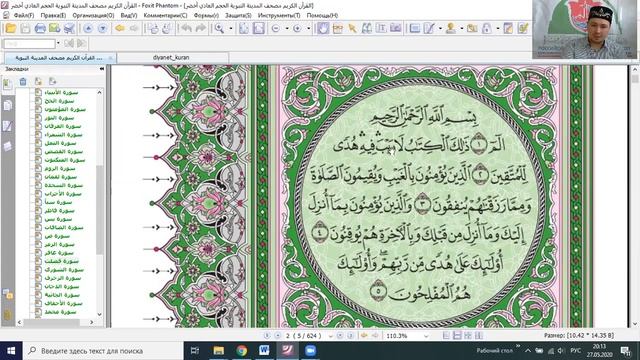Open Microsoft Word from the taskbar
This screenshot has width=640, height=360.
click(x=264, y=350)
